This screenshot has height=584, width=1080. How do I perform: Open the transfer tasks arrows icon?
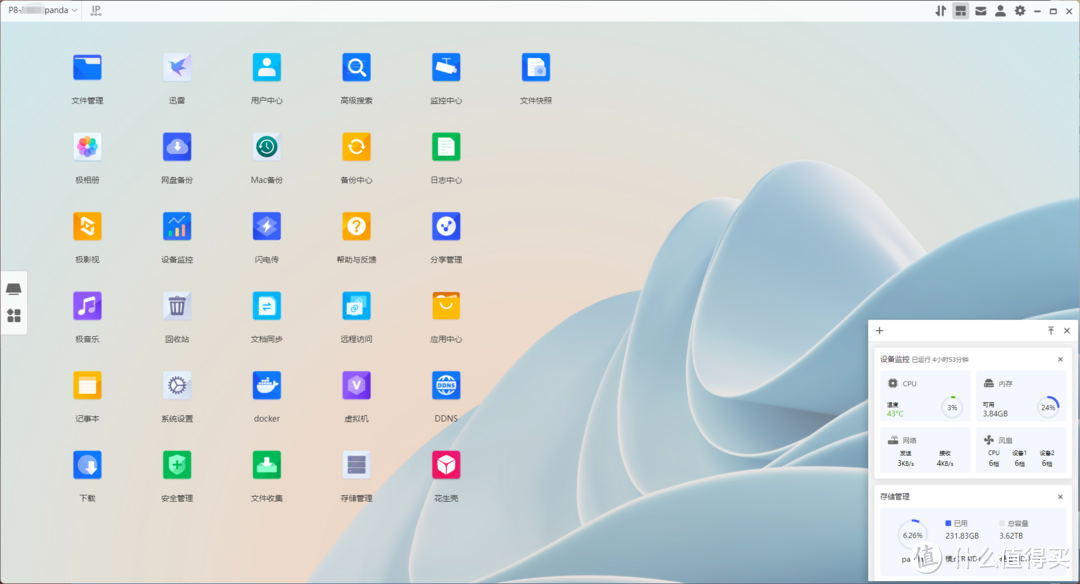[940, 11]
